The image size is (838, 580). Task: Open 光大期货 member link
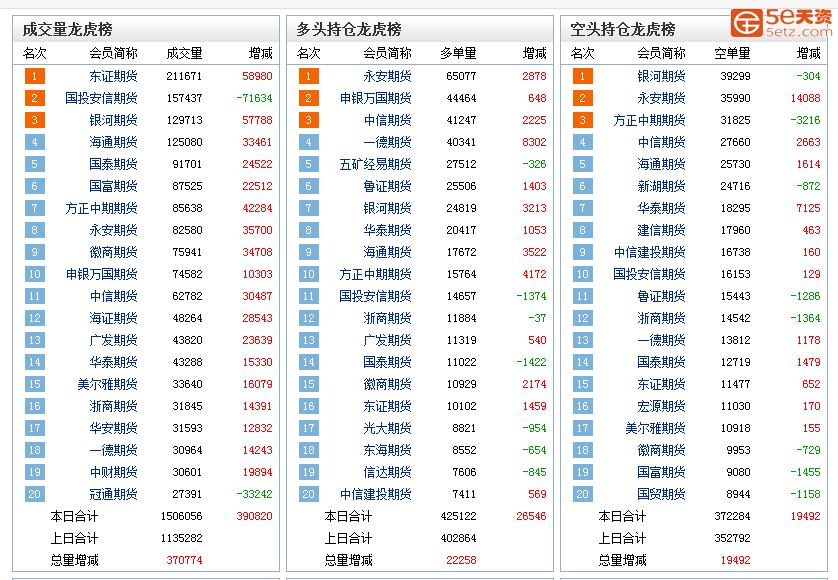[x=387, y=428]
